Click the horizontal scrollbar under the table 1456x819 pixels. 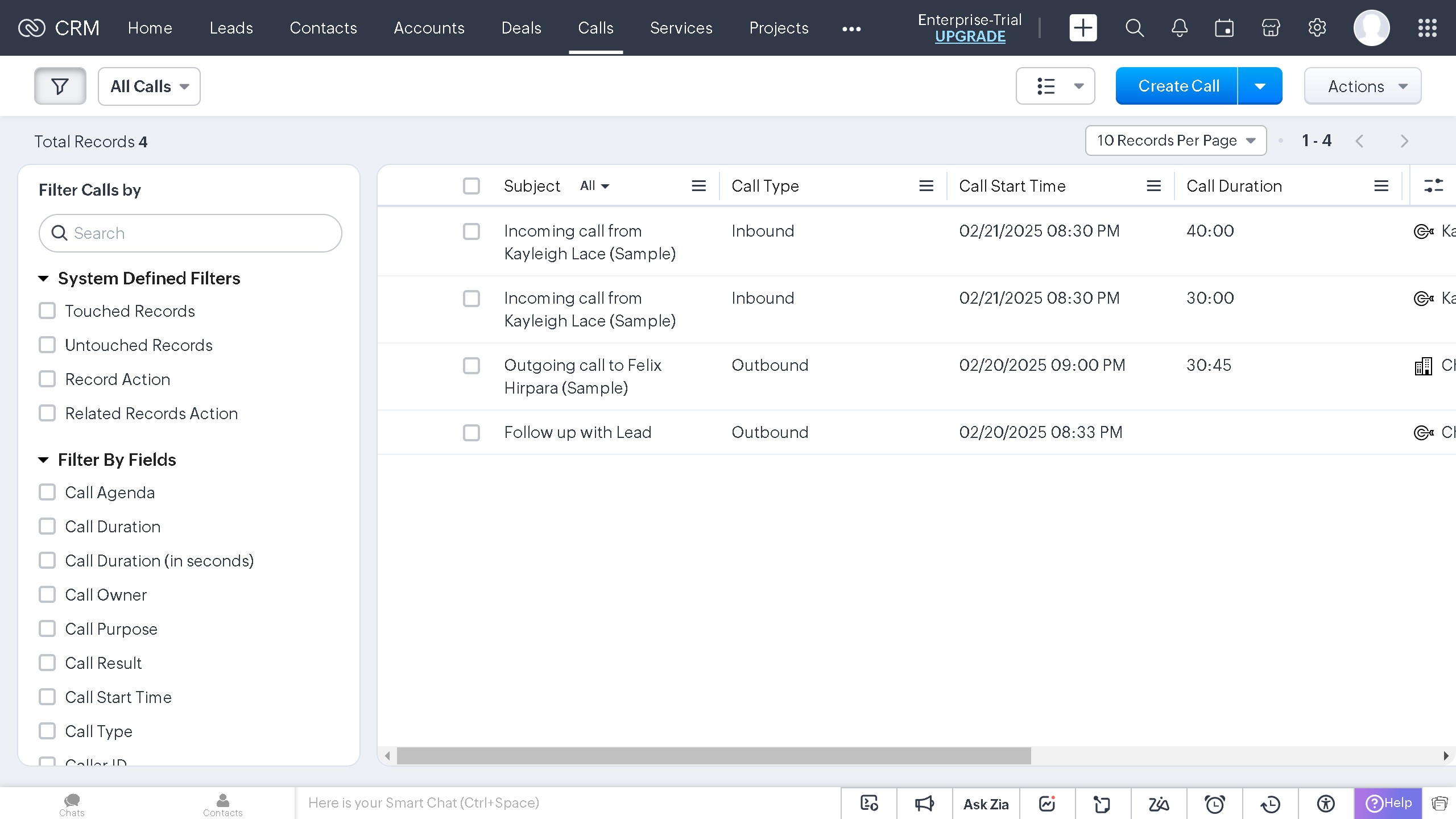point(713,756)
